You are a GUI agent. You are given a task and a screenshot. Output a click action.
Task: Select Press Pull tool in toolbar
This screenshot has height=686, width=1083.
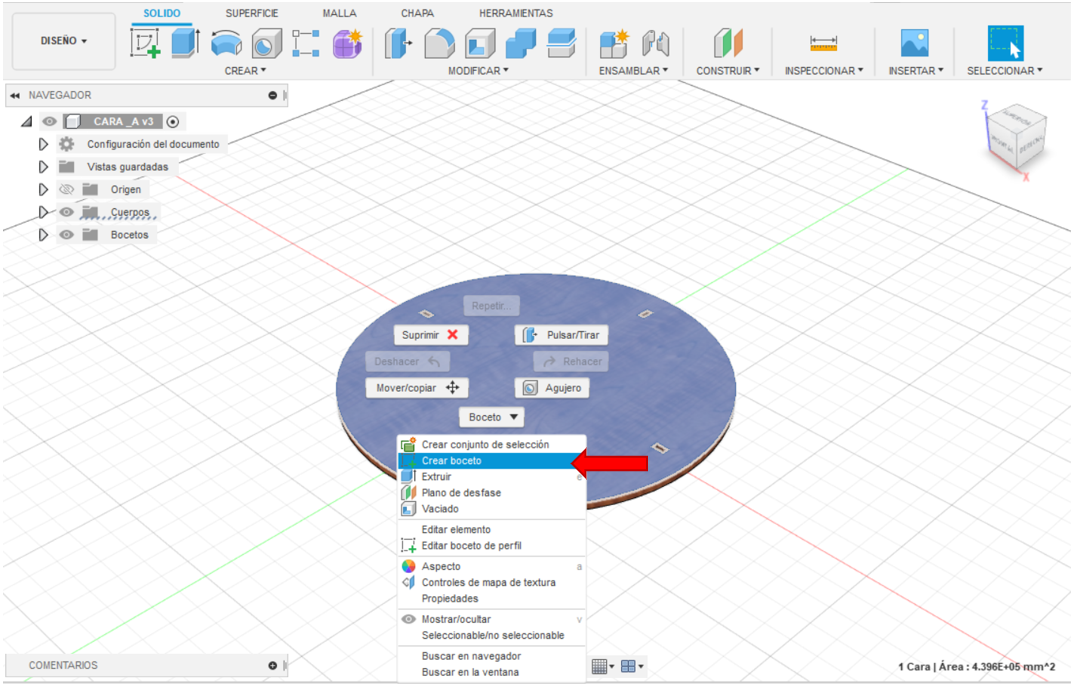click(398, 44)
